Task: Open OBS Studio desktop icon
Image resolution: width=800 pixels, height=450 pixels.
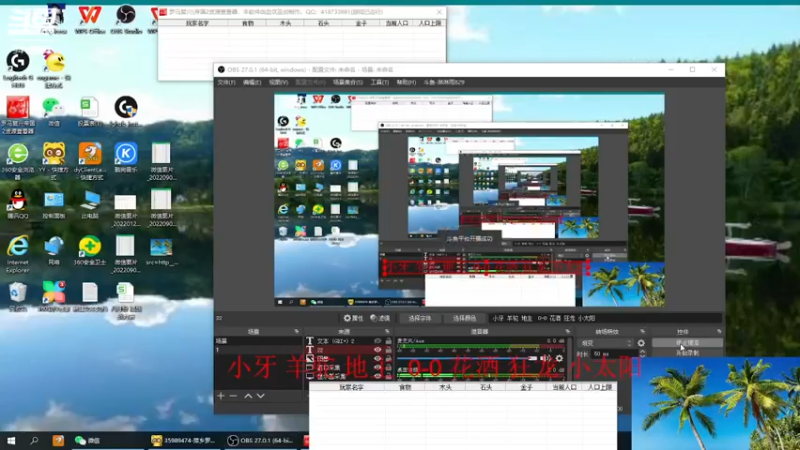Action: pos(126,19)
